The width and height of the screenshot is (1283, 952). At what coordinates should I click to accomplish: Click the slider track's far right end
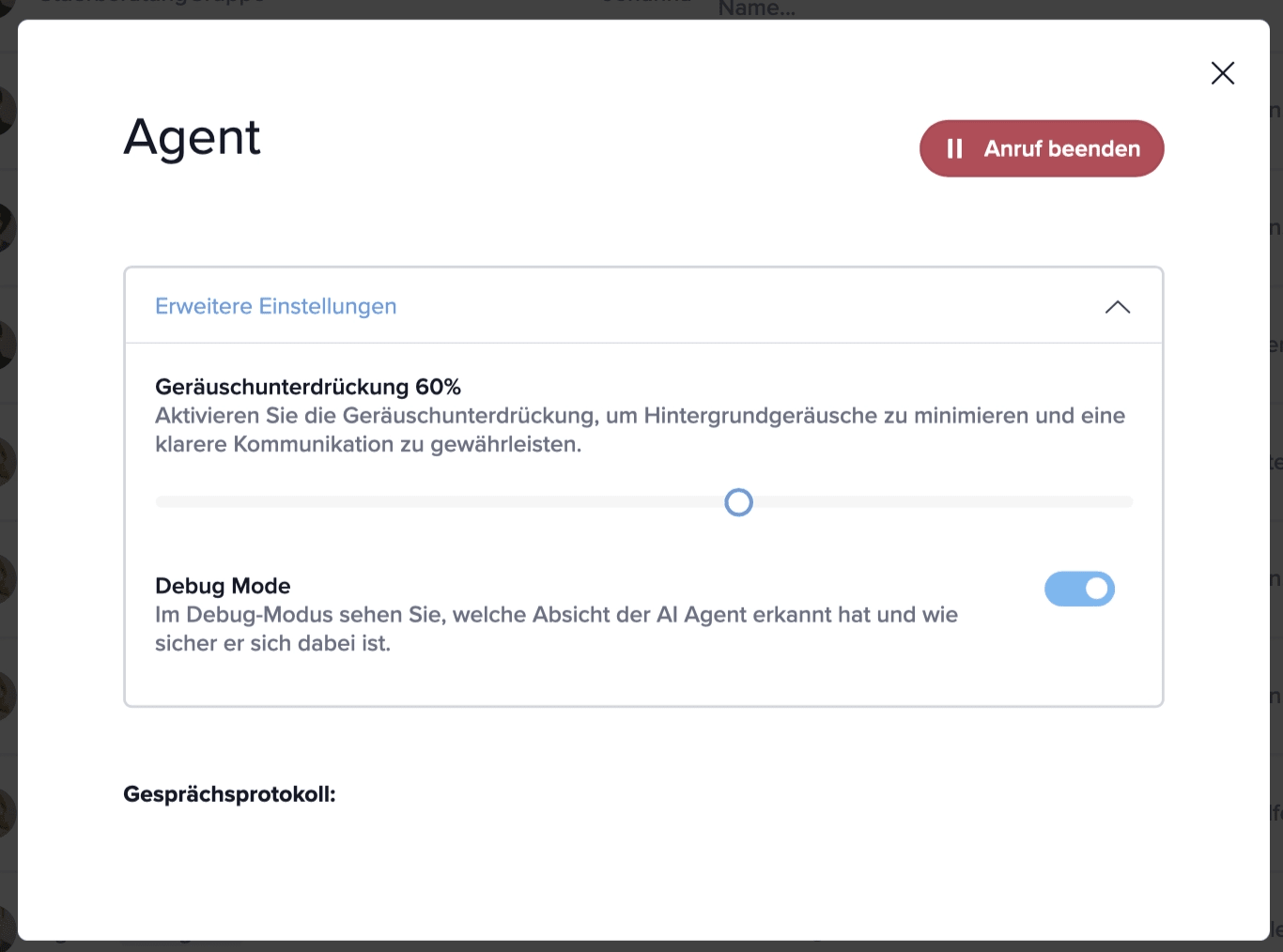[x=1127, y=502]
